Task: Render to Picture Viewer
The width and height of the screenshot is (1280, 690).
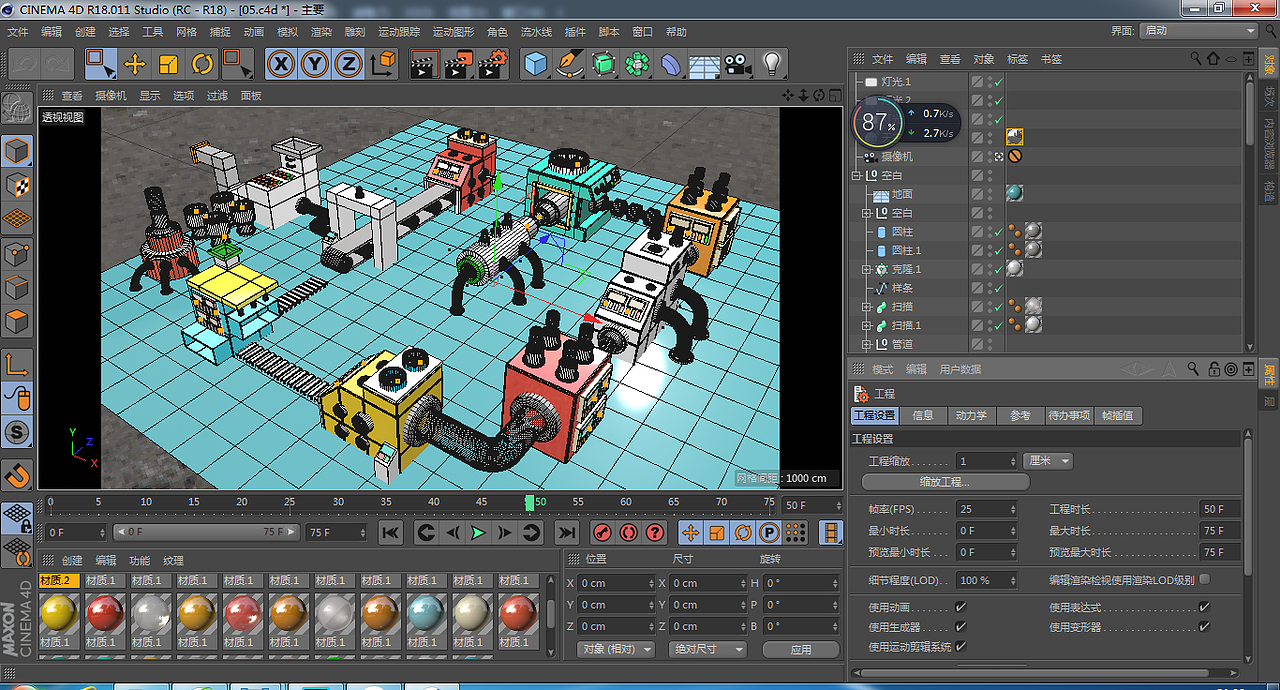Action: pyautogui.click(x=458, y=65)
